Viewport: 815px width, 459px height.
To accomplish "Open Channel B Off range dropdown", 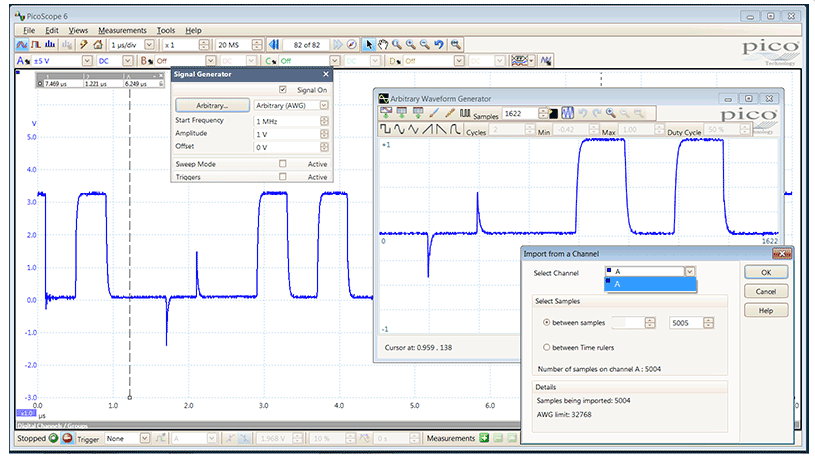I will 211,61.
